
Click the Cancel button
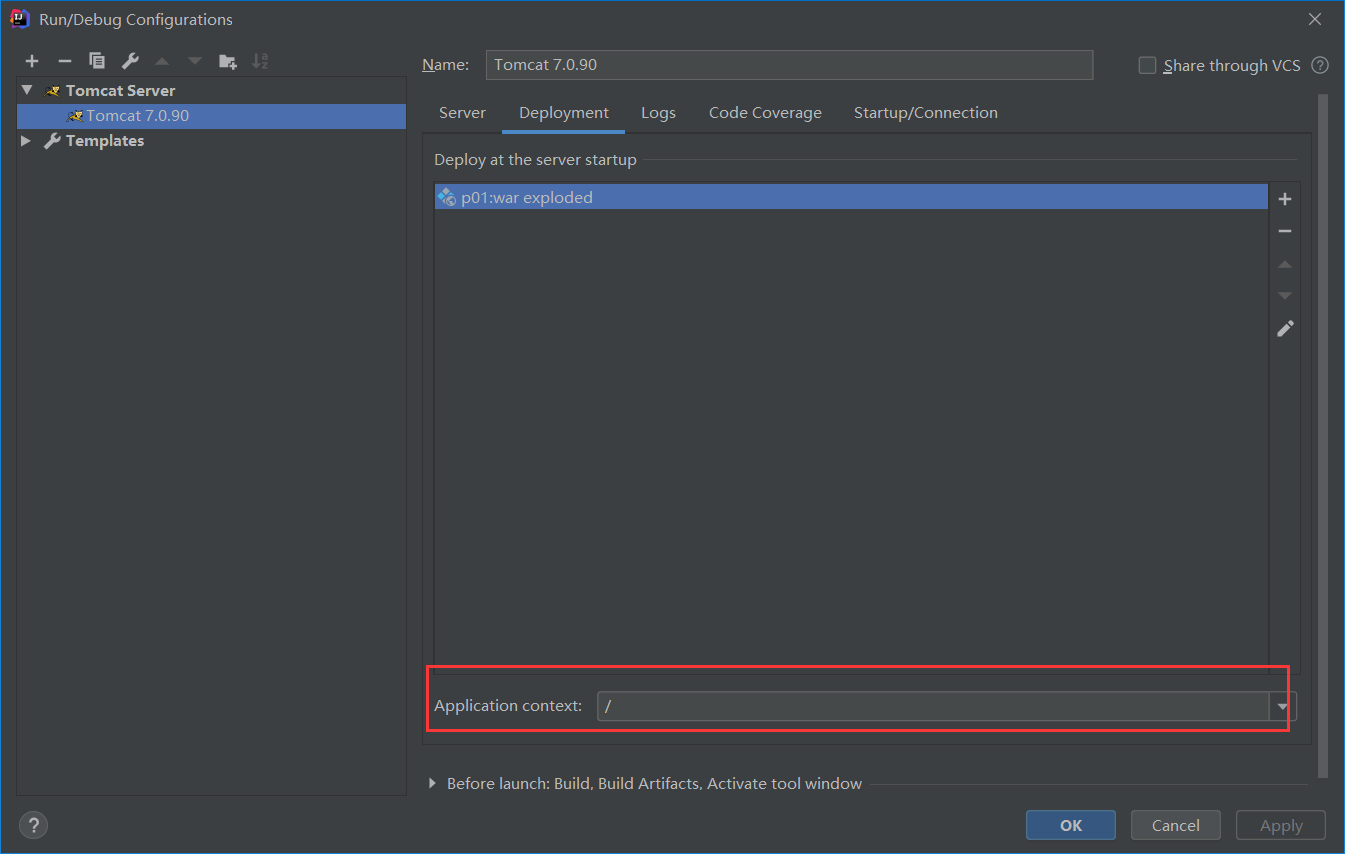(x=1176, y=825)
